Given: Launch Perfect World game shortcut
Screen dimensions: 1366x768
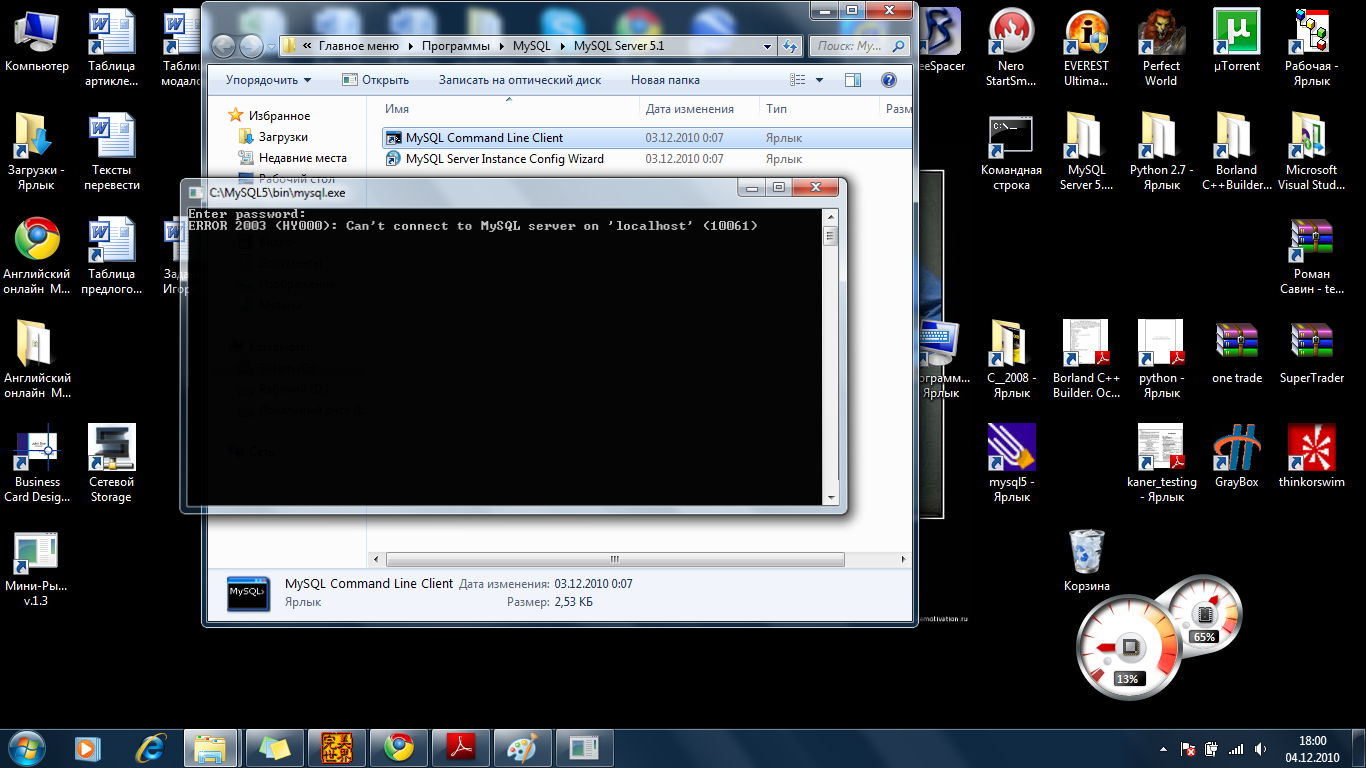Looking at the screenshot, I should (x=1161, y=48).
